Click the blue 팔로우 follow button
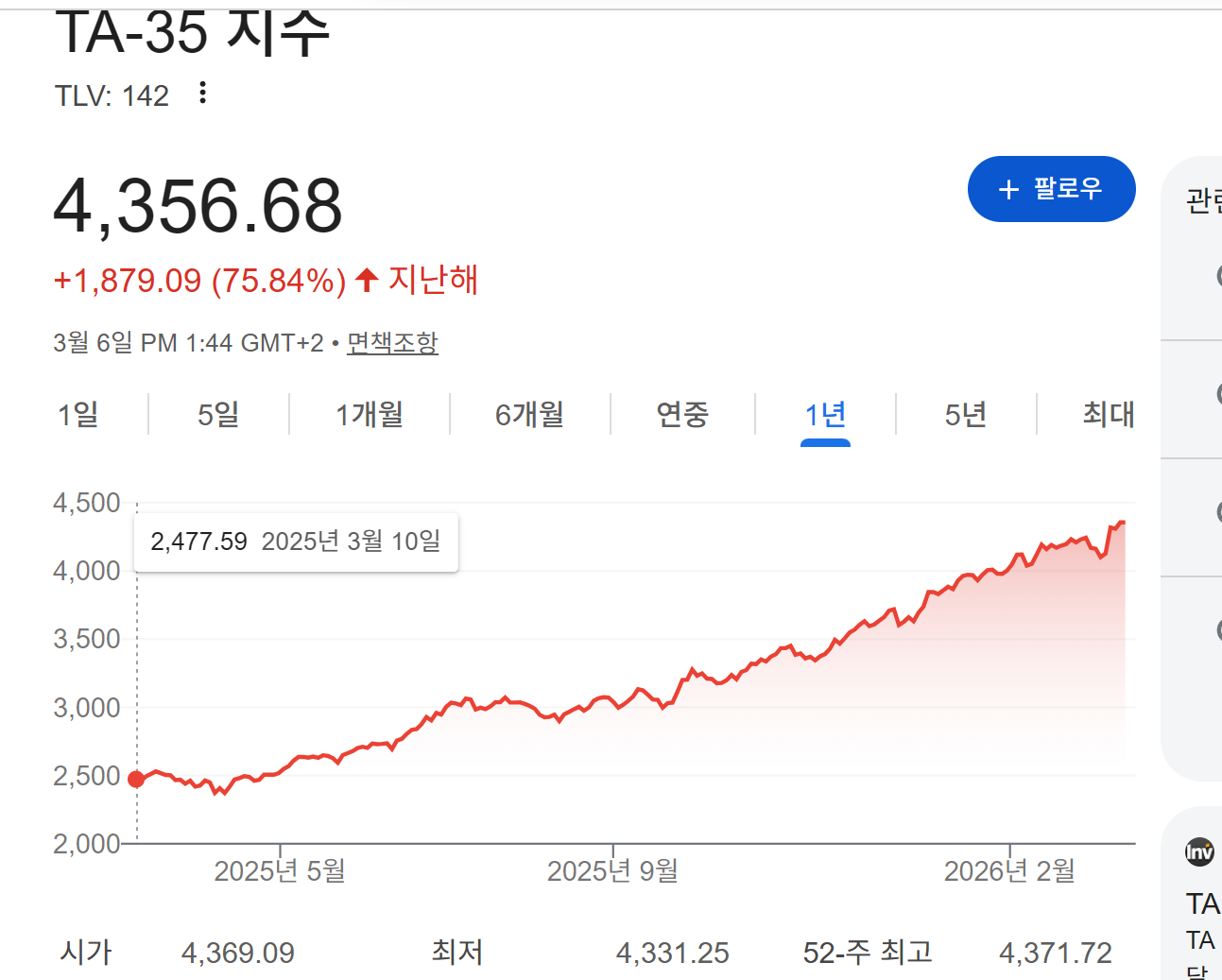Screen dimensions: 1222x980 pos(1051,189)
